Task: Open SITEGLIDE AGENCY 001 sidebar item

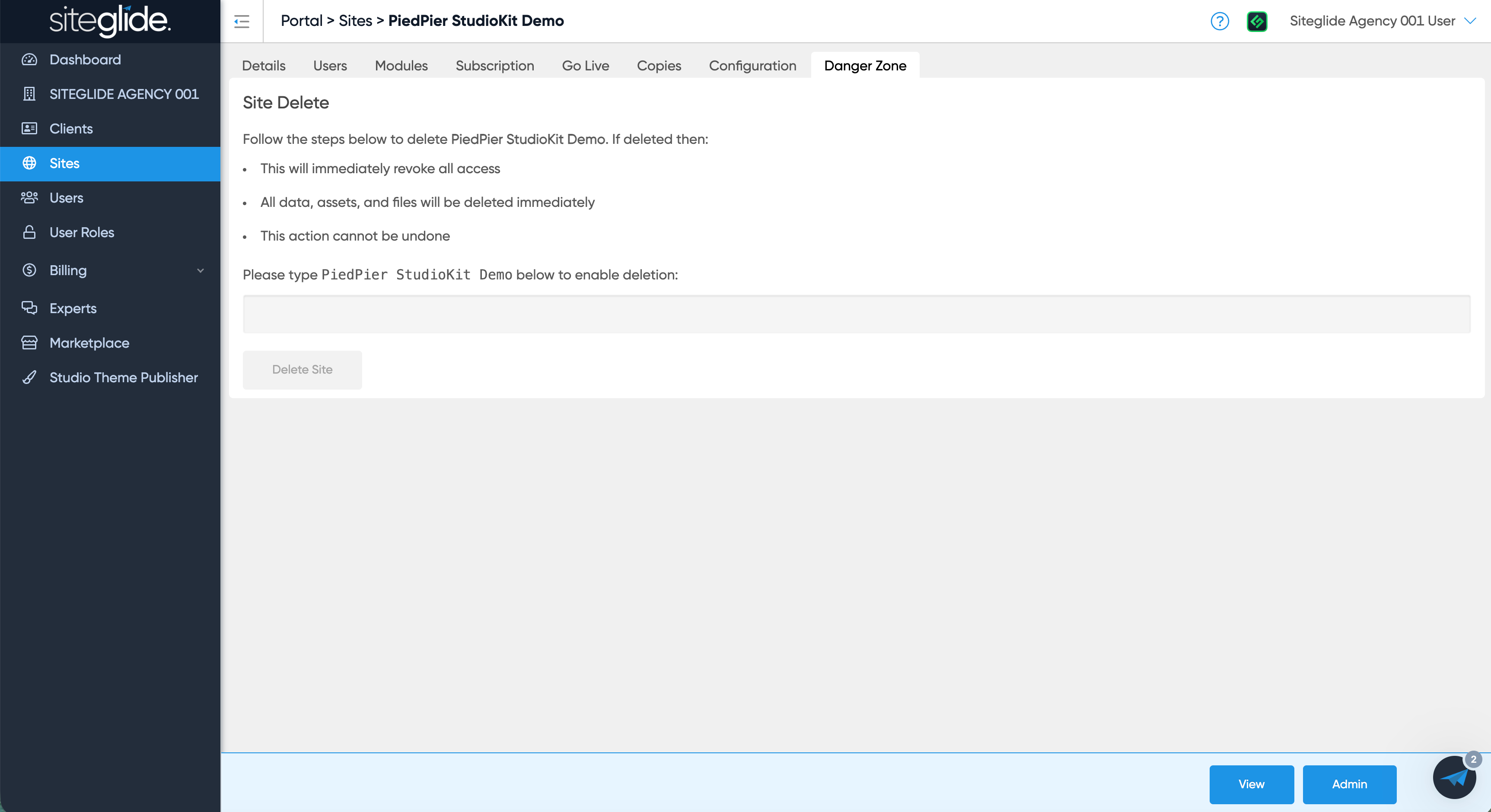Action: click(110, 94)
